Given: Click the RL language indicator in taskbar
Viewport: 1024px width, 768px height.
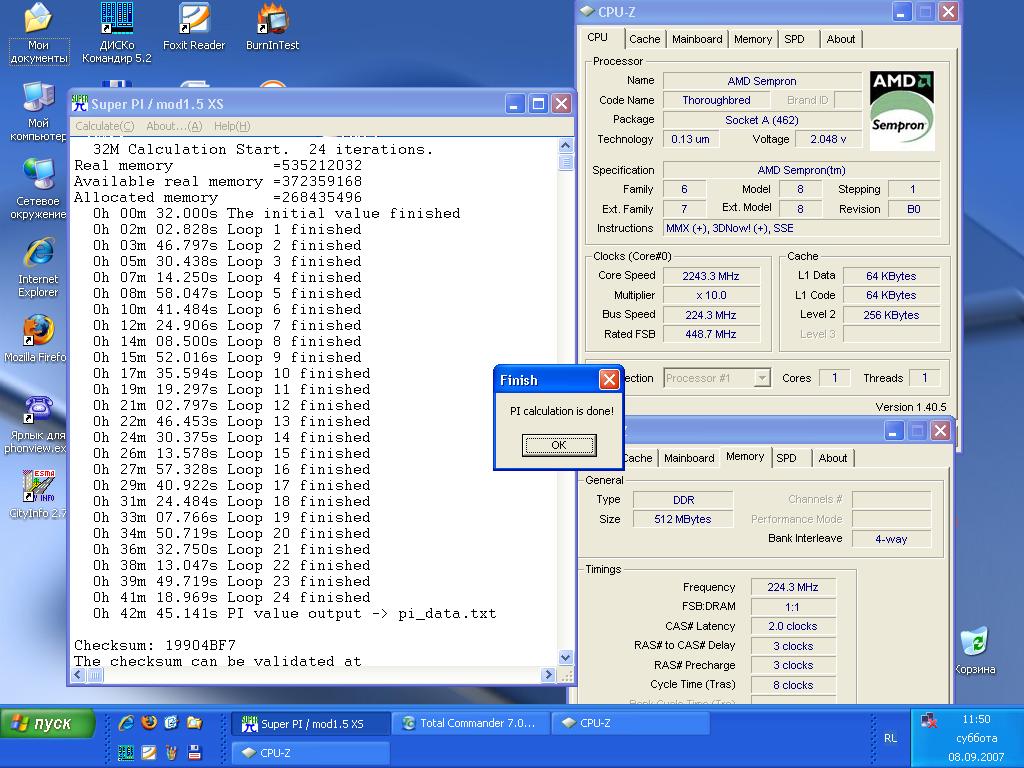Looking at the screenshot, I should 890,738.
